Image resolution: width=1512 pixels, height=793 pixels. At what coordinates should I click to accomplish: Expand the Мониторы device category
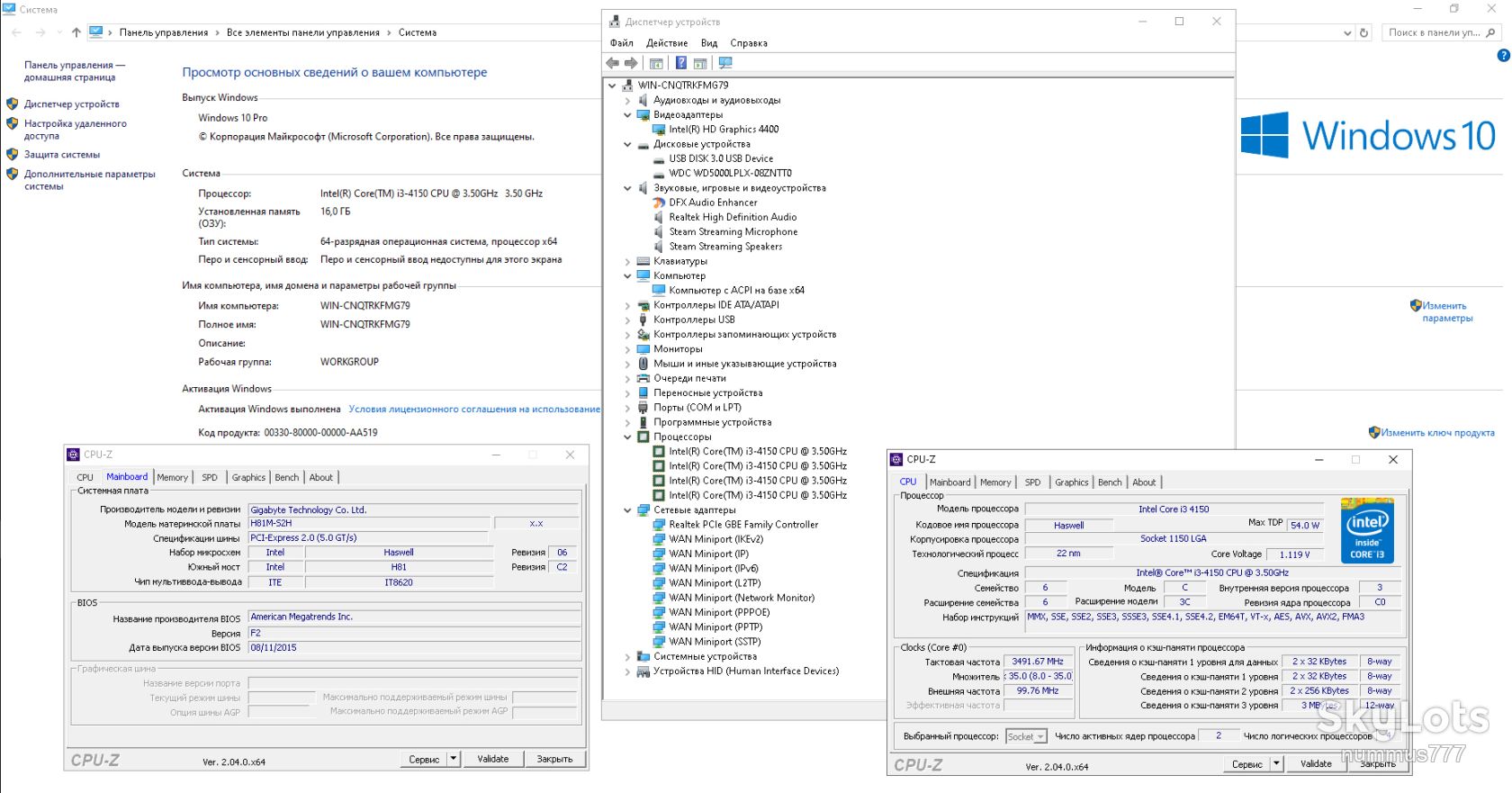(627, 349)
